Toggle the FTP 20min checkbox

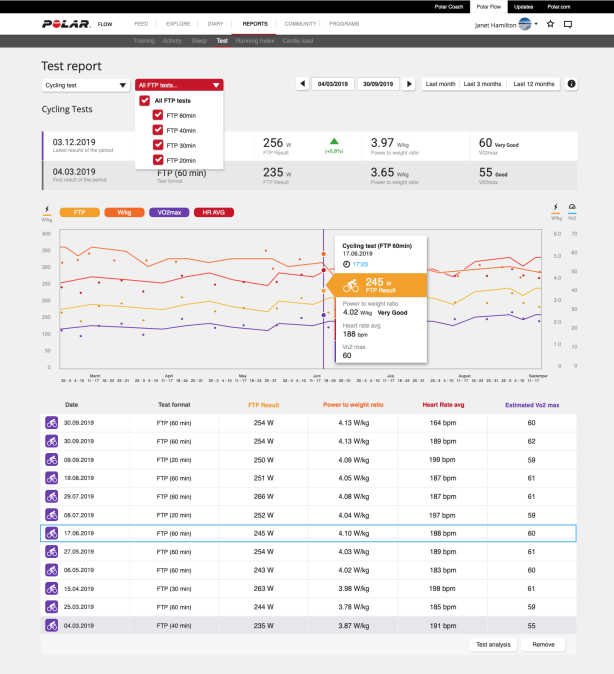click(x=157, y=160)
